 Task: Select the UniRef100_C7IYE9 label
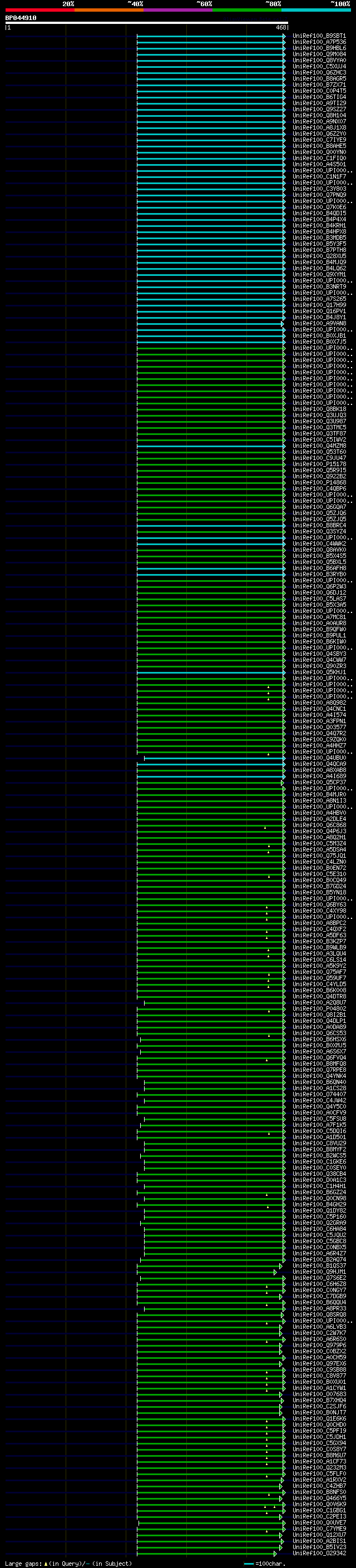319,140
